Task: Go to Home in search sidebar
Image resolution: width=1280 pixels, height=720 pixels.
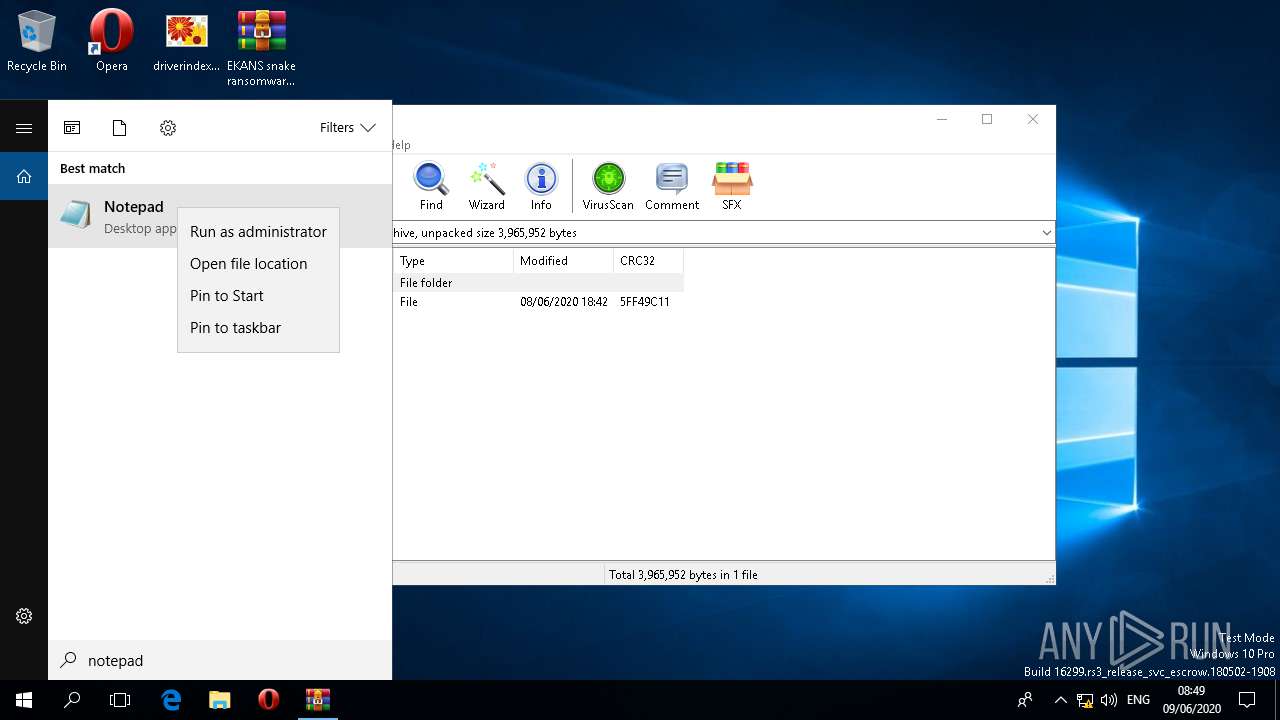Action: [x=24, y=176]
